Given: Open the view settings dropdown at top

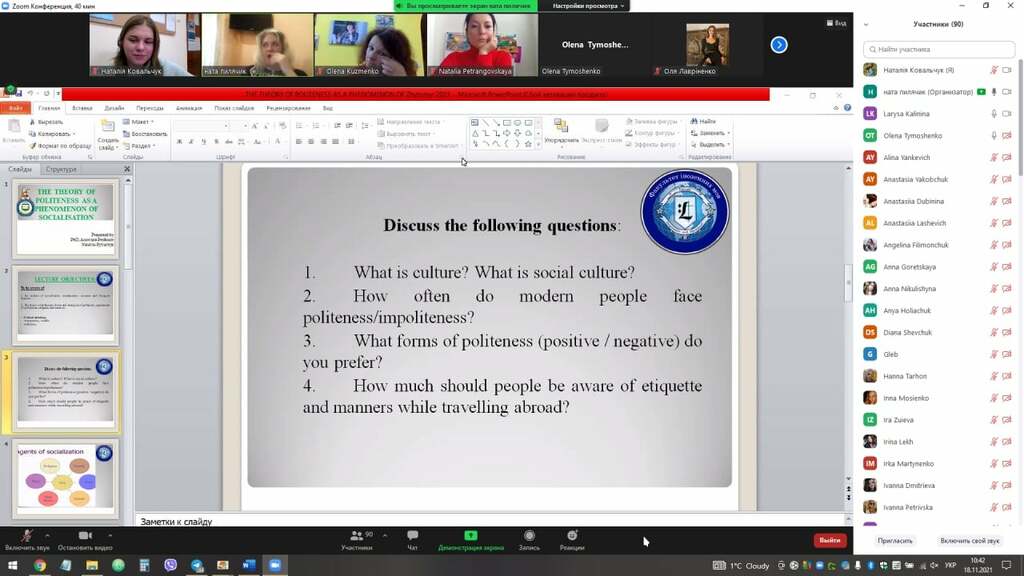Looking at the screenshot, I should point(588,6).
